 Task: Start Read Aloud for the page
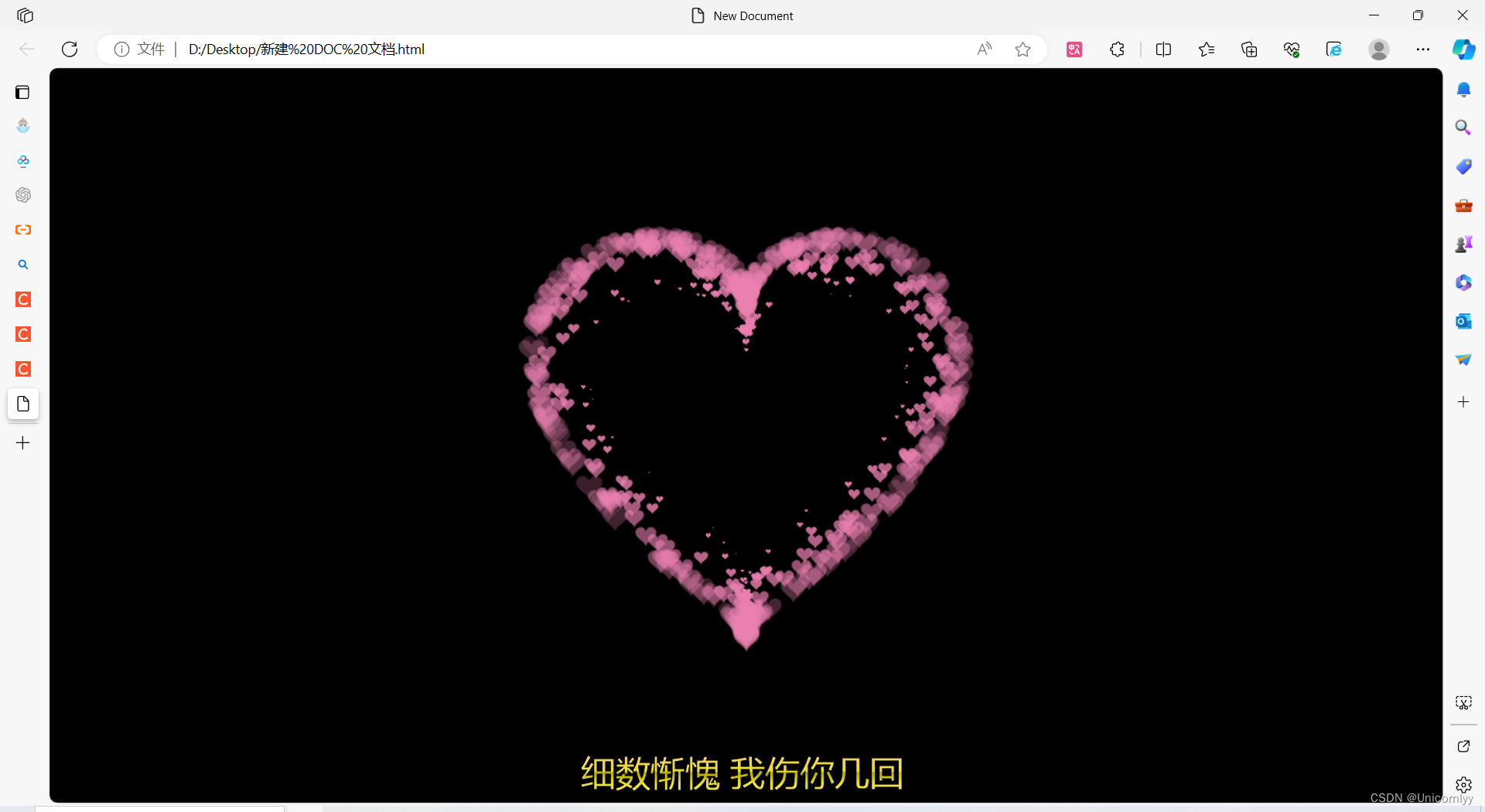click(x=983, y=49)
